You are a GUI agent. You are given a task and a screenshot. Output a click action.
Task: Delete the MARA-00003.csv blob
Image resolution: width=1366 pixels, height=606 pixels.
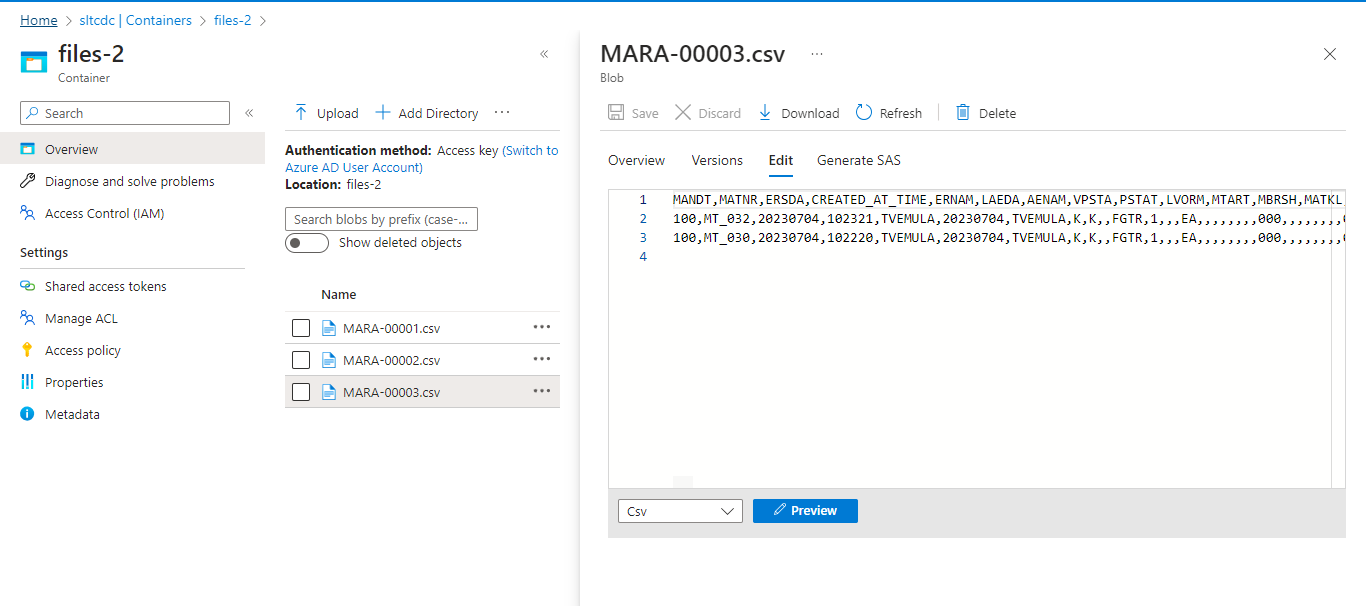click(985, 113)
